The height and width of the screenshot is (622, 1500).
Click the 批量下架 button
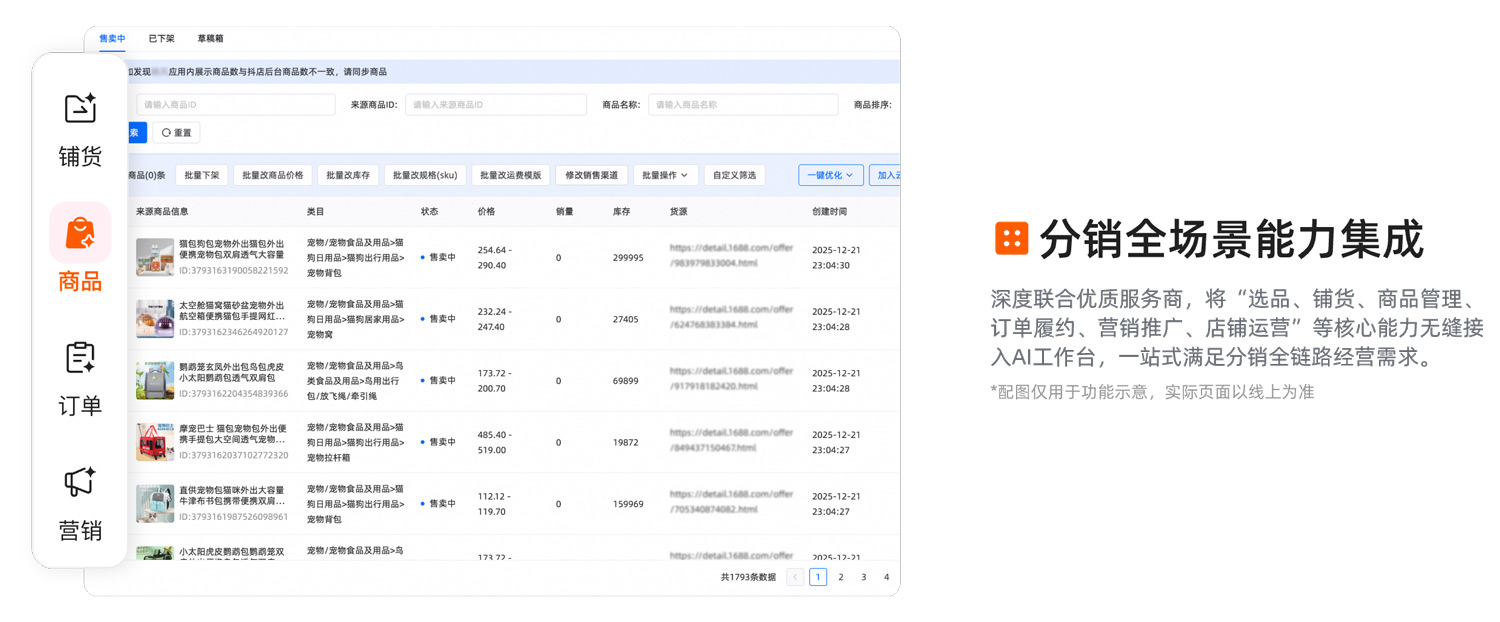(202, 175)
